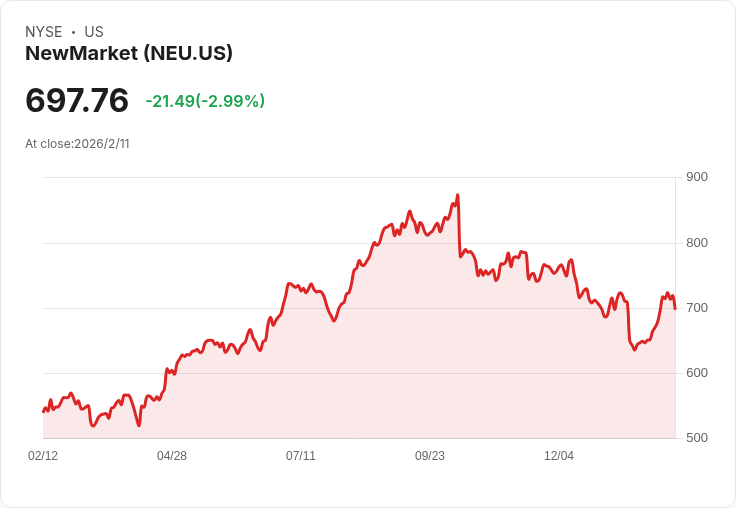
Task: Select the 09/23 date axis label
Action: 429,456
